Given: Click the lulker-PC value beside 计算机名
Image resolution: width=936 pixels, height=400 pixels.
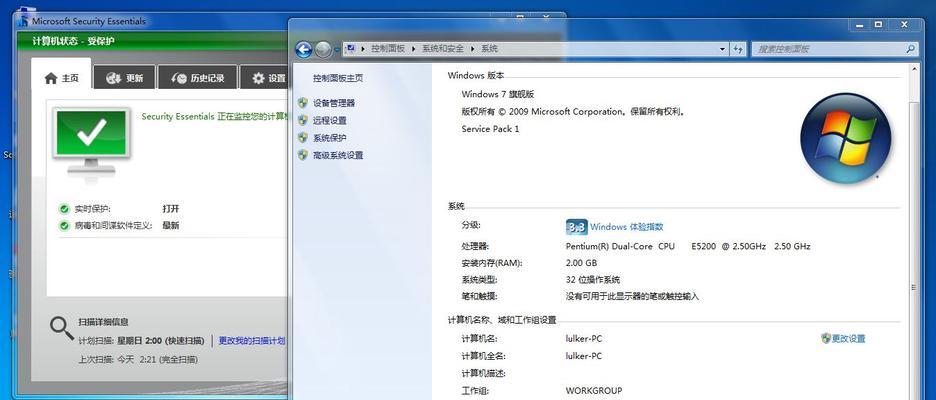Looking at the screenshot, I should pyautogui.click(x=584, y=339).
